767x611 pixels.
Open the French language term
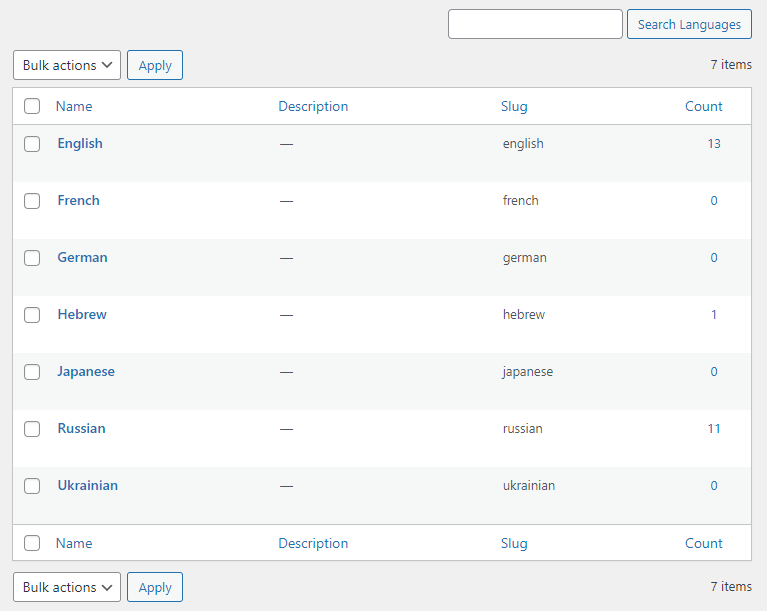[78, 200]
